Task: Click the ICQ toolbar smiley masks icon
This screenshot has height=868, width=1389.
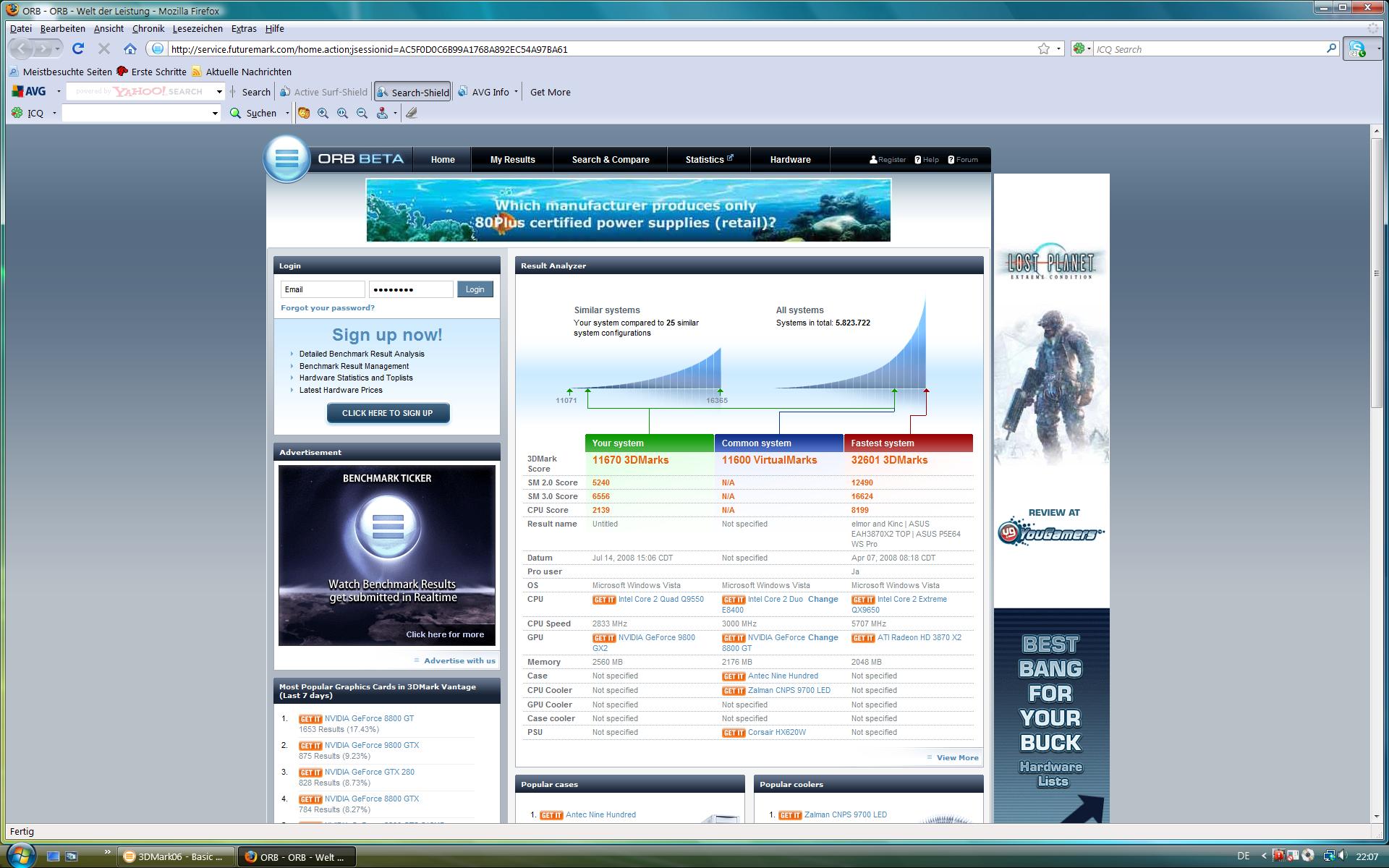Action: pyautogui.click(x=304, y=113)
